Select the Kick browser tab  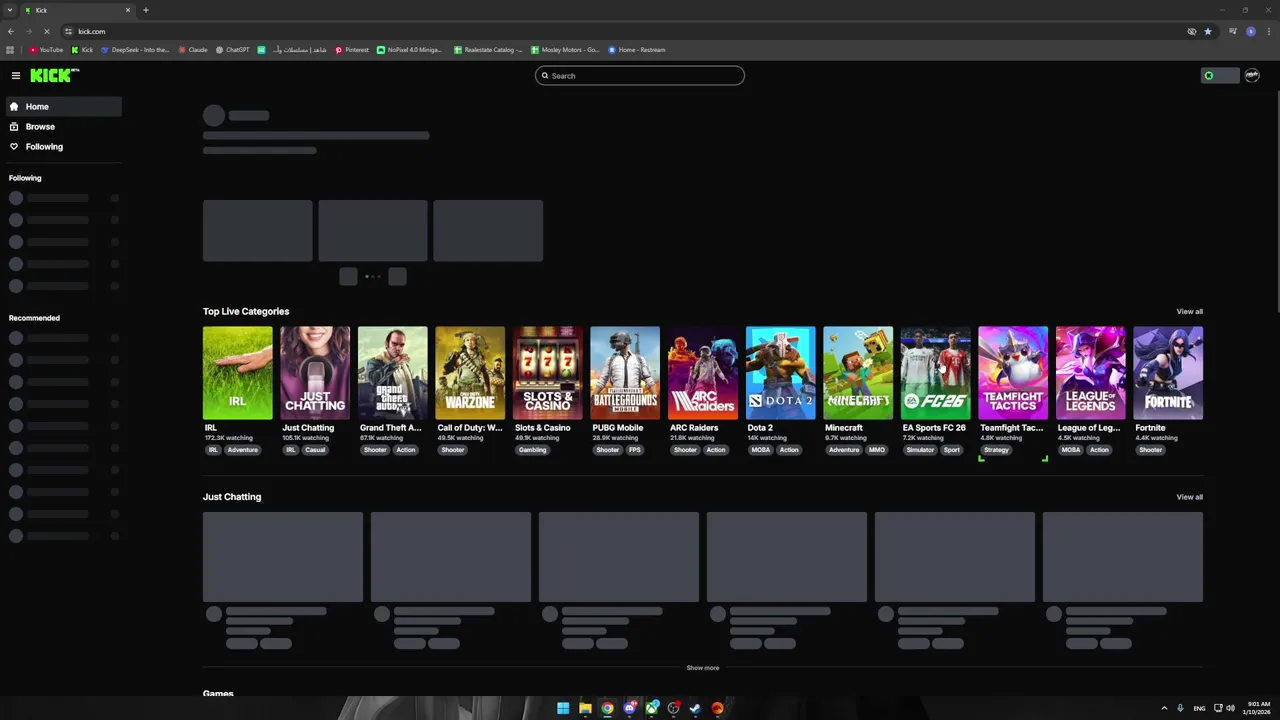point(78,10)
